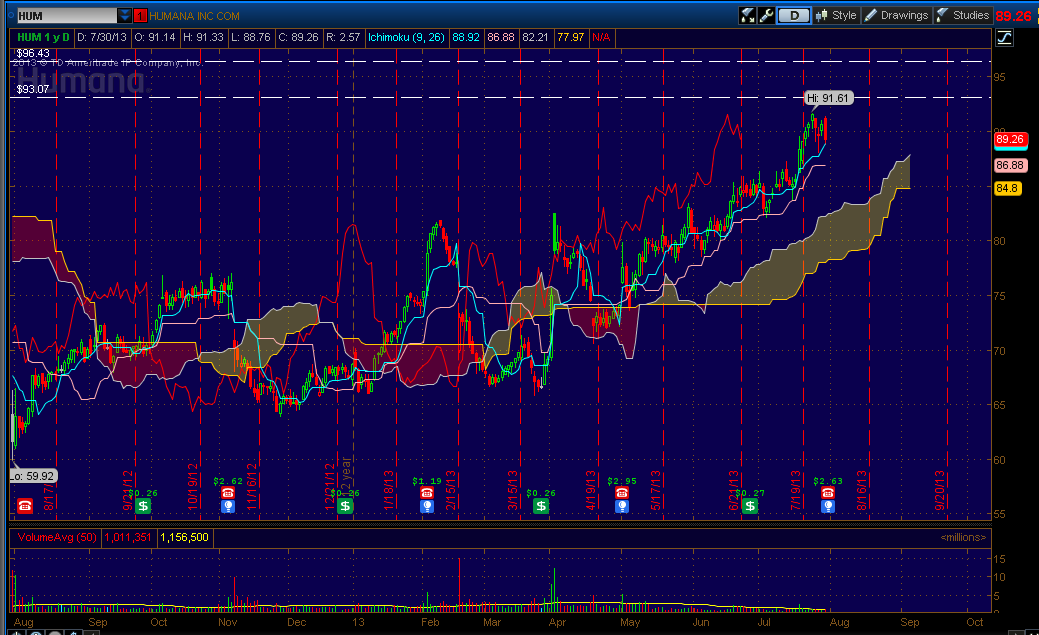This screenshot has height=635, width=1039.
Task: Open chart settings wrench icon
Action: pos(767,15)
